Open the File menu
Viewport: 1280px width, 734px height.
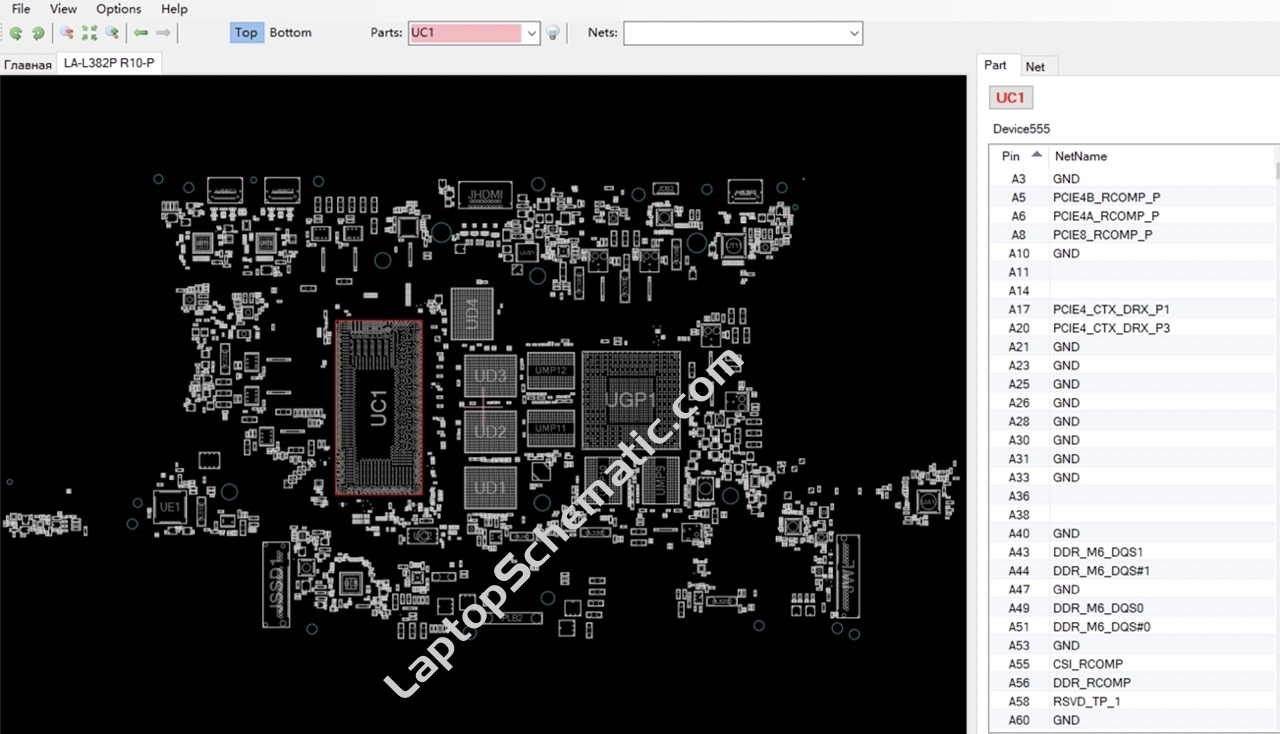click(x=21, y=9)
